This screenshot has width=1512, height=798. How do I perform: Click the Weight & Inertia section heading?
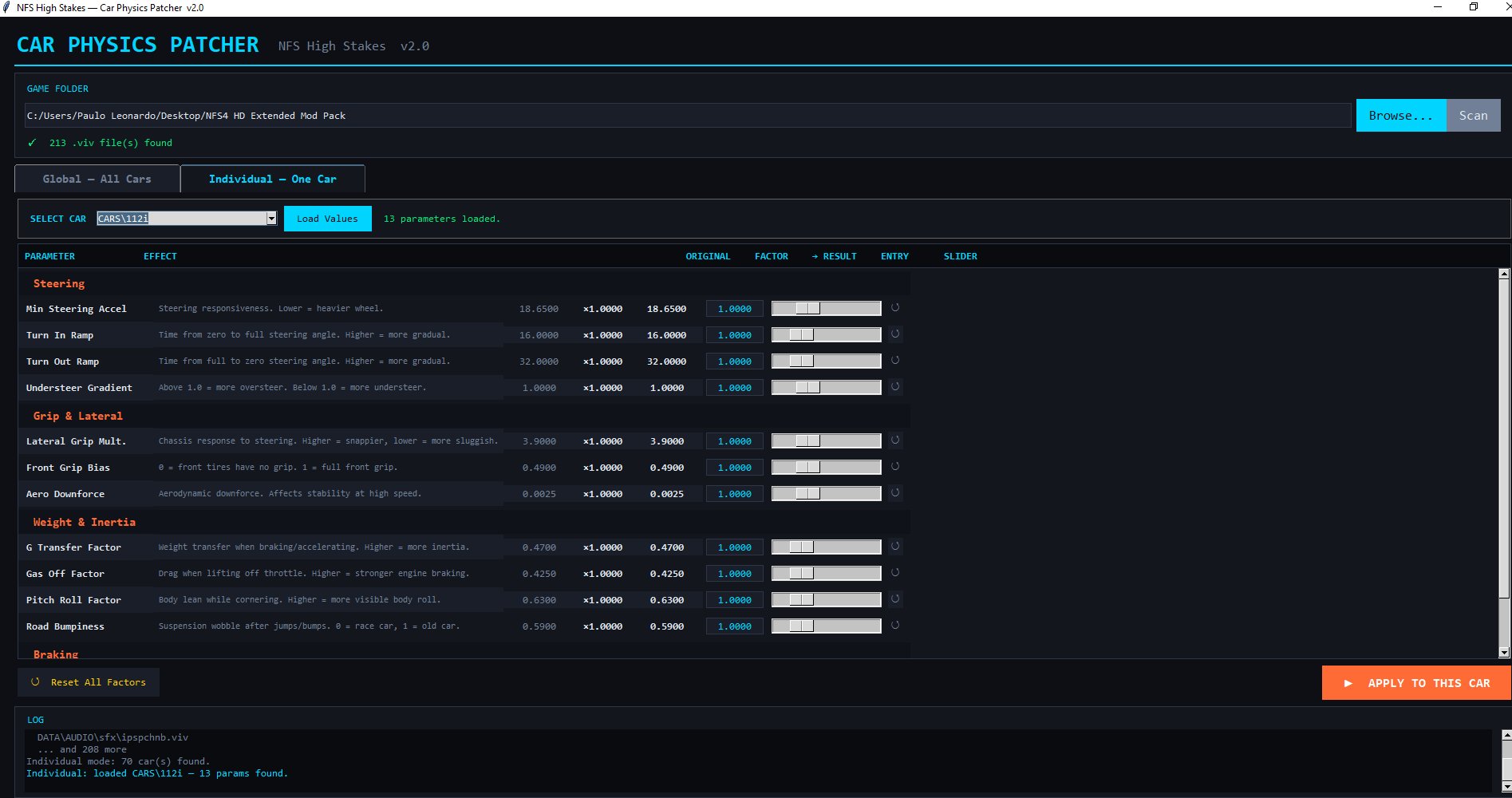tap(85, 522)
